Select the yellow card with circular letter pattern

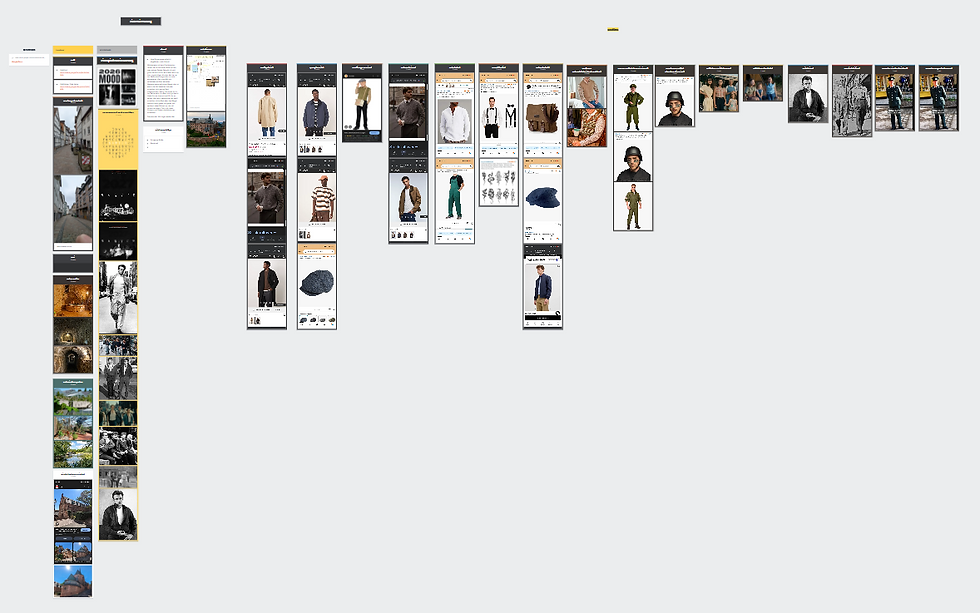pyautogui.click(x=118, y=141)
